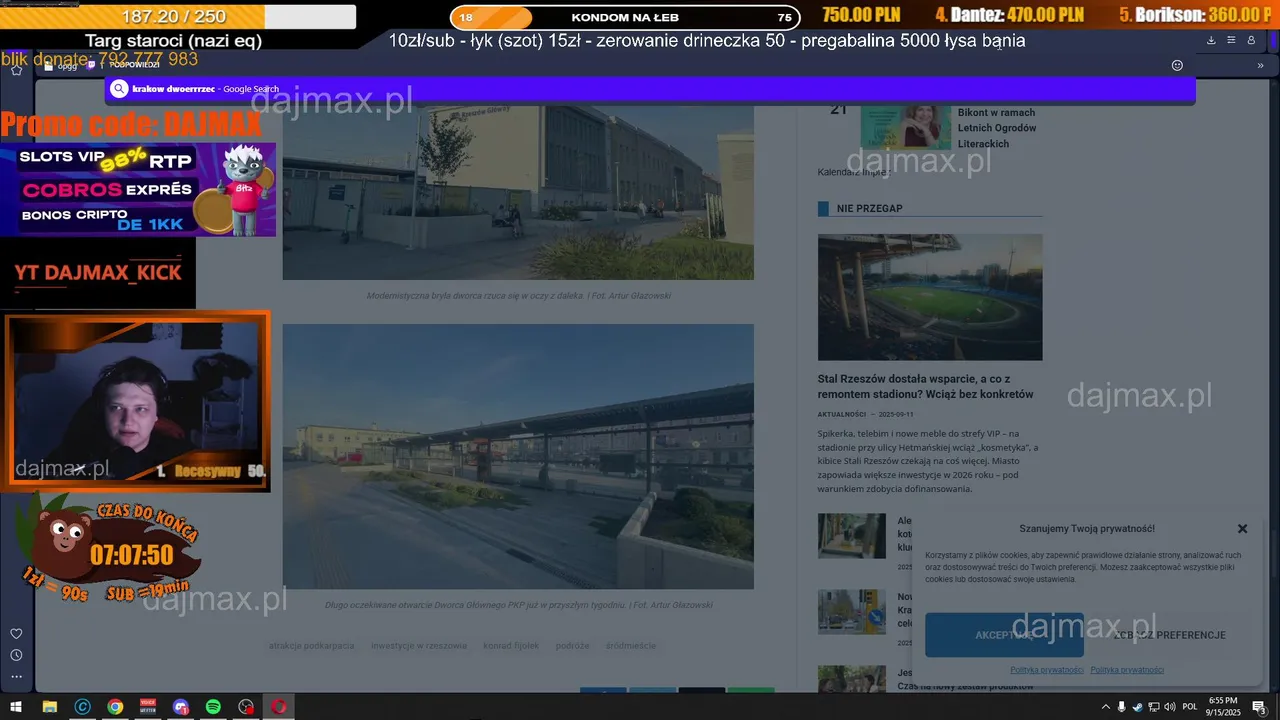Open Opera easy setup sliders icon
The width and height of the screenshot is (1280, 720).
tap(1231, 40)
